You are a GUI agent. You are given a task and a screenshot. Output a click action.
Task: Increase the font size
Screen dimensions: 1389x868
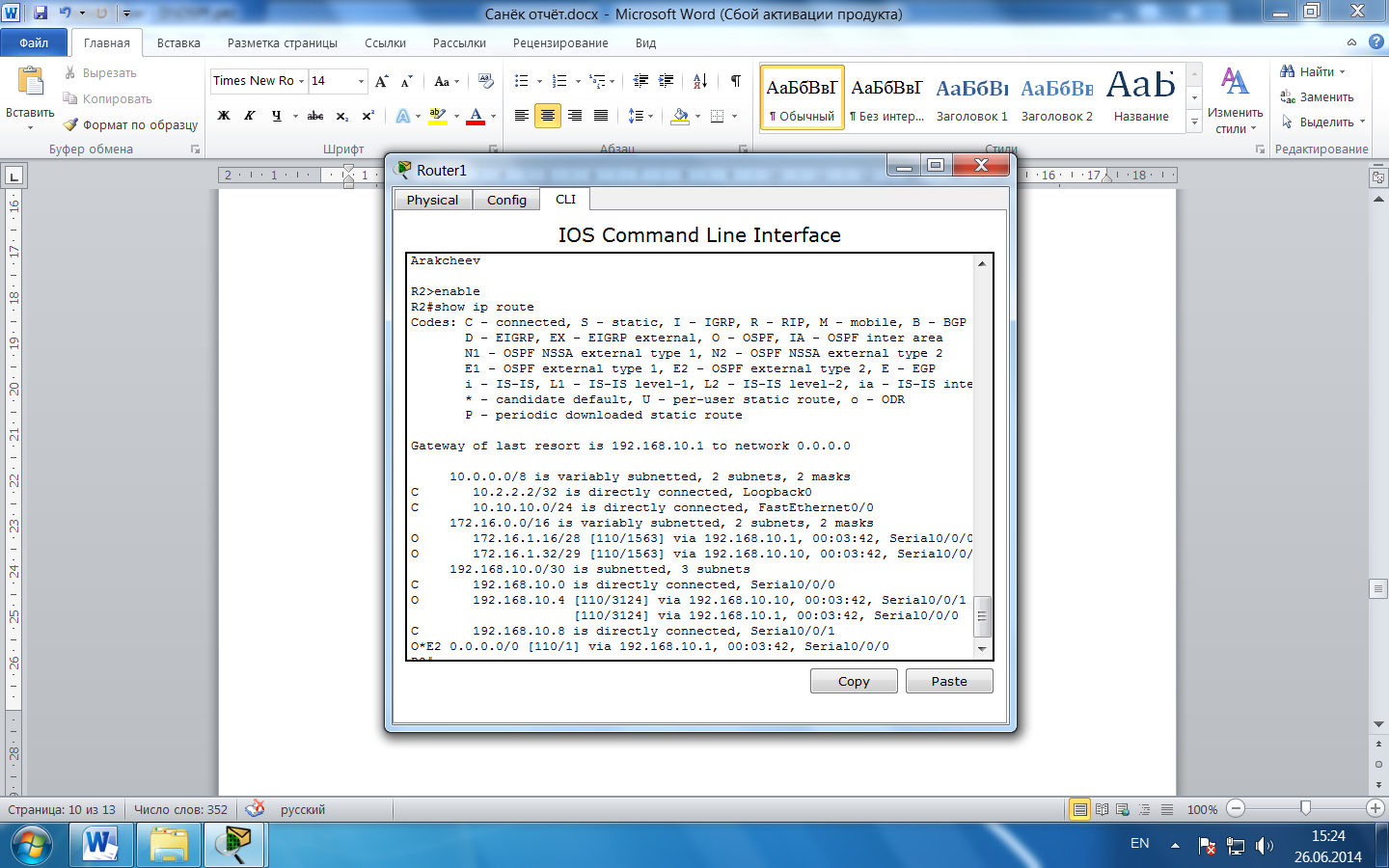(x=382, y=81)
